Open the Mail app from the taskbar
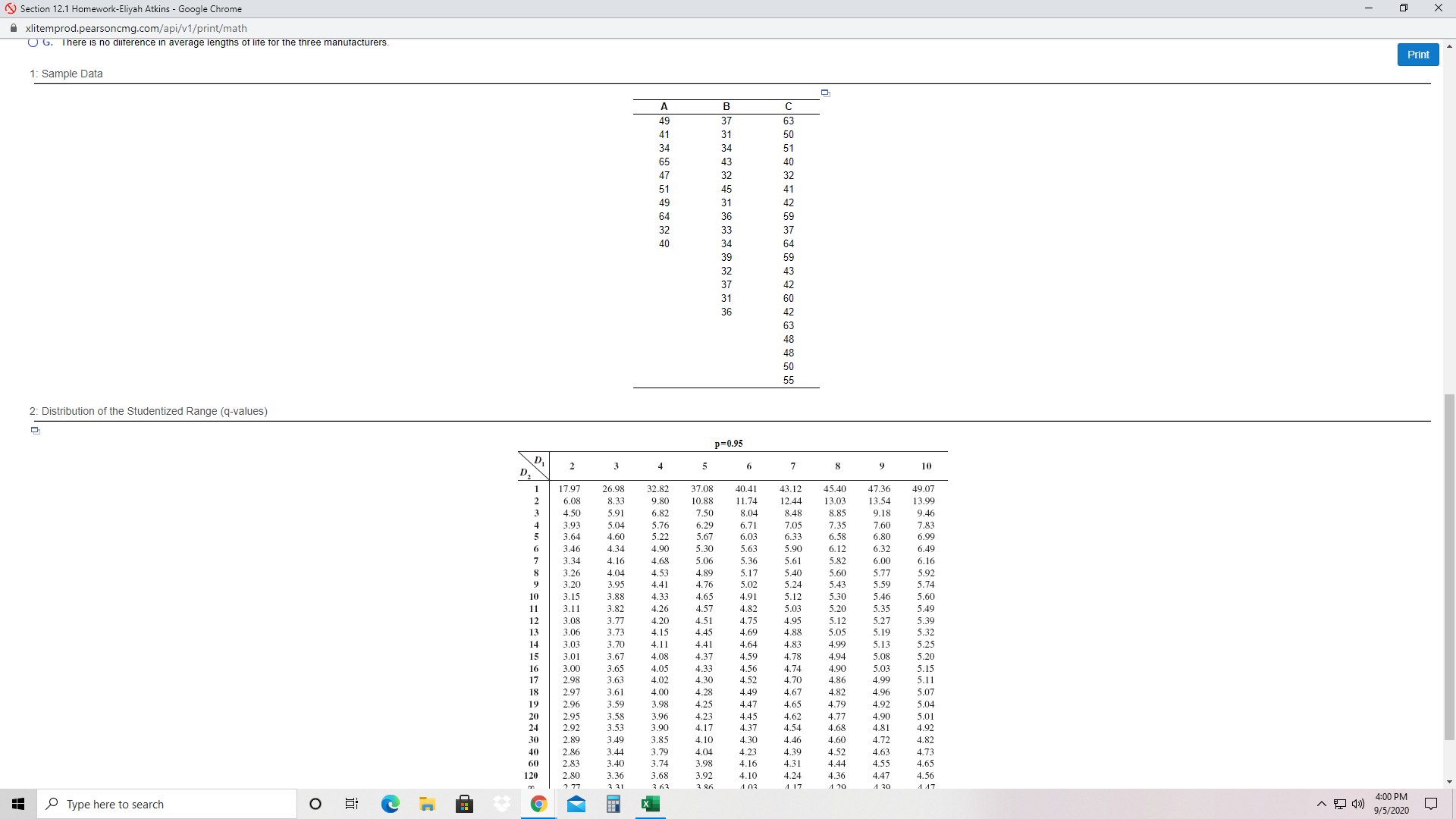Viewport: 1456px width, 819px height. click(x=576, y=804)
